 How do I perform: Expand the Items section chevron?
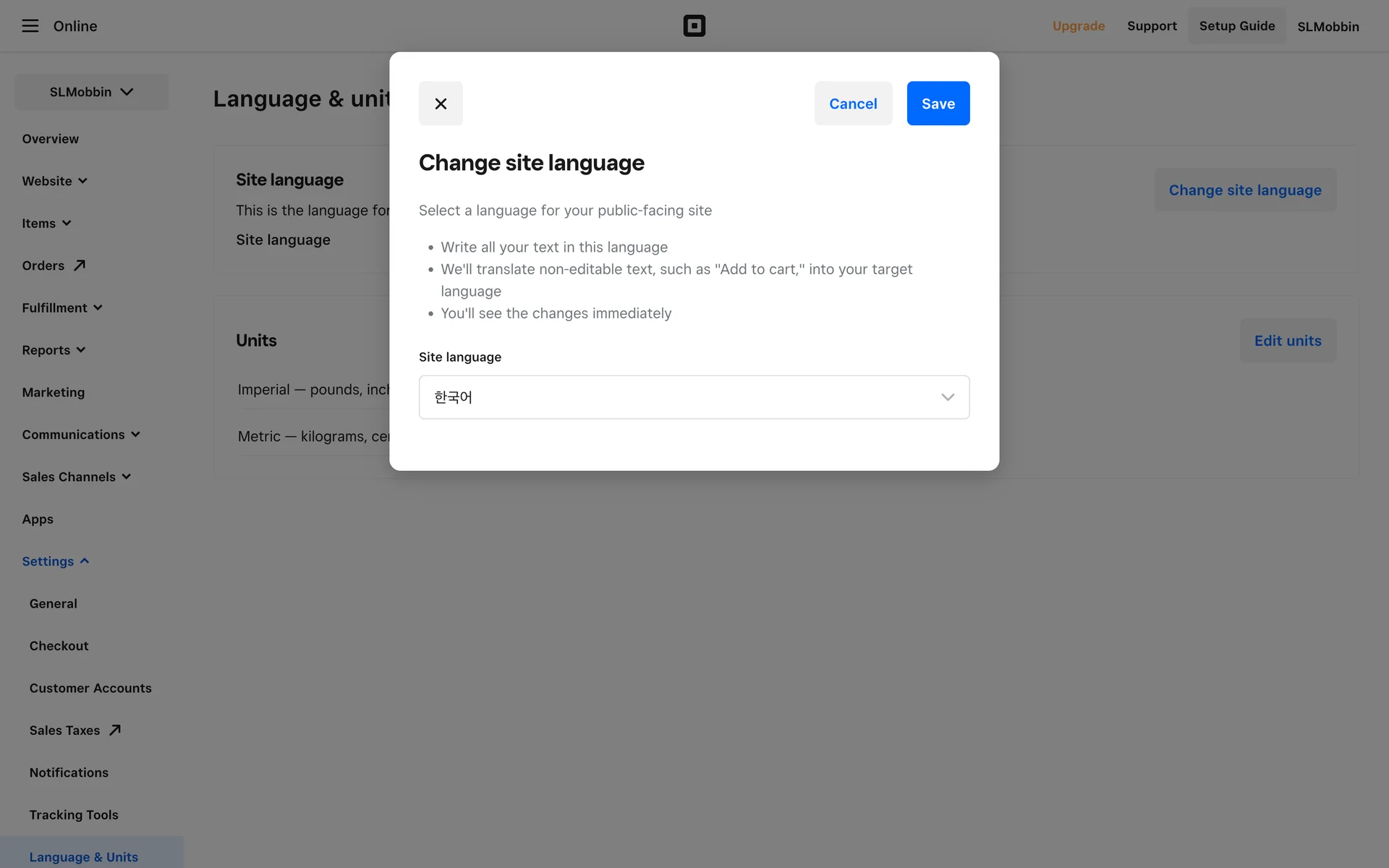click(67, 224)
